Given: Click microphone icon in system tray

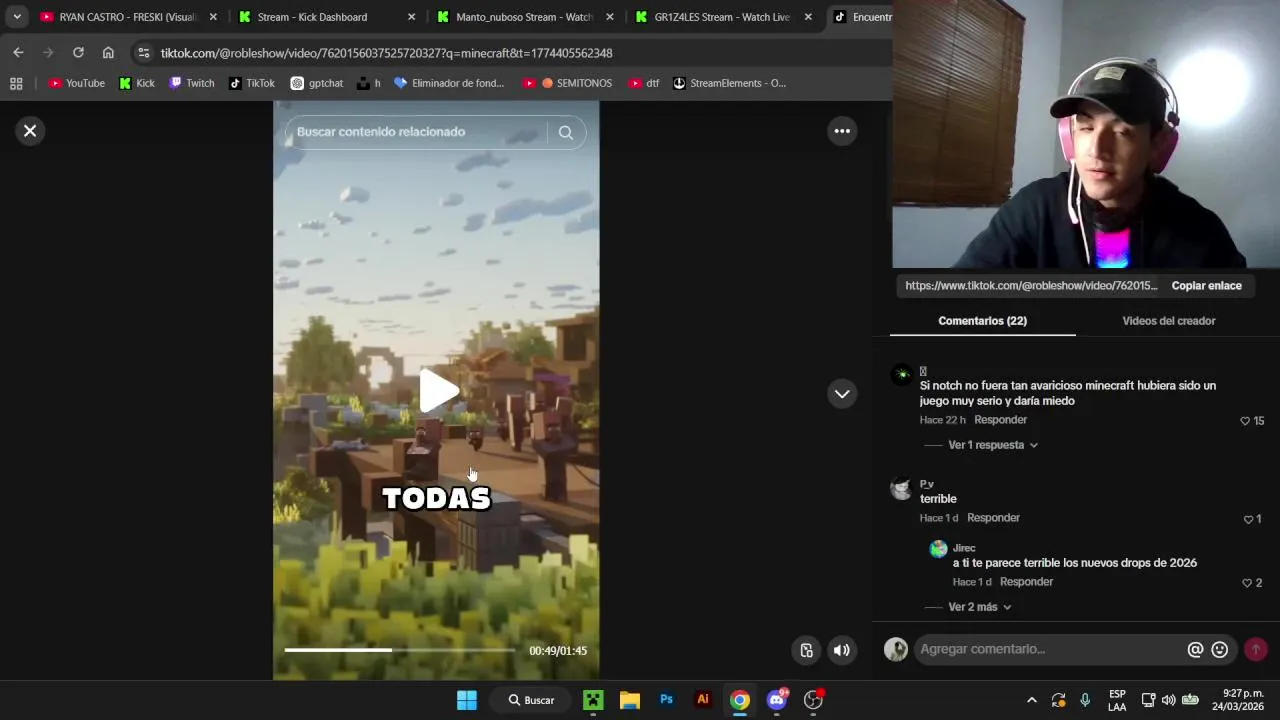Looking at the screenshot, I should (1085, 700).
